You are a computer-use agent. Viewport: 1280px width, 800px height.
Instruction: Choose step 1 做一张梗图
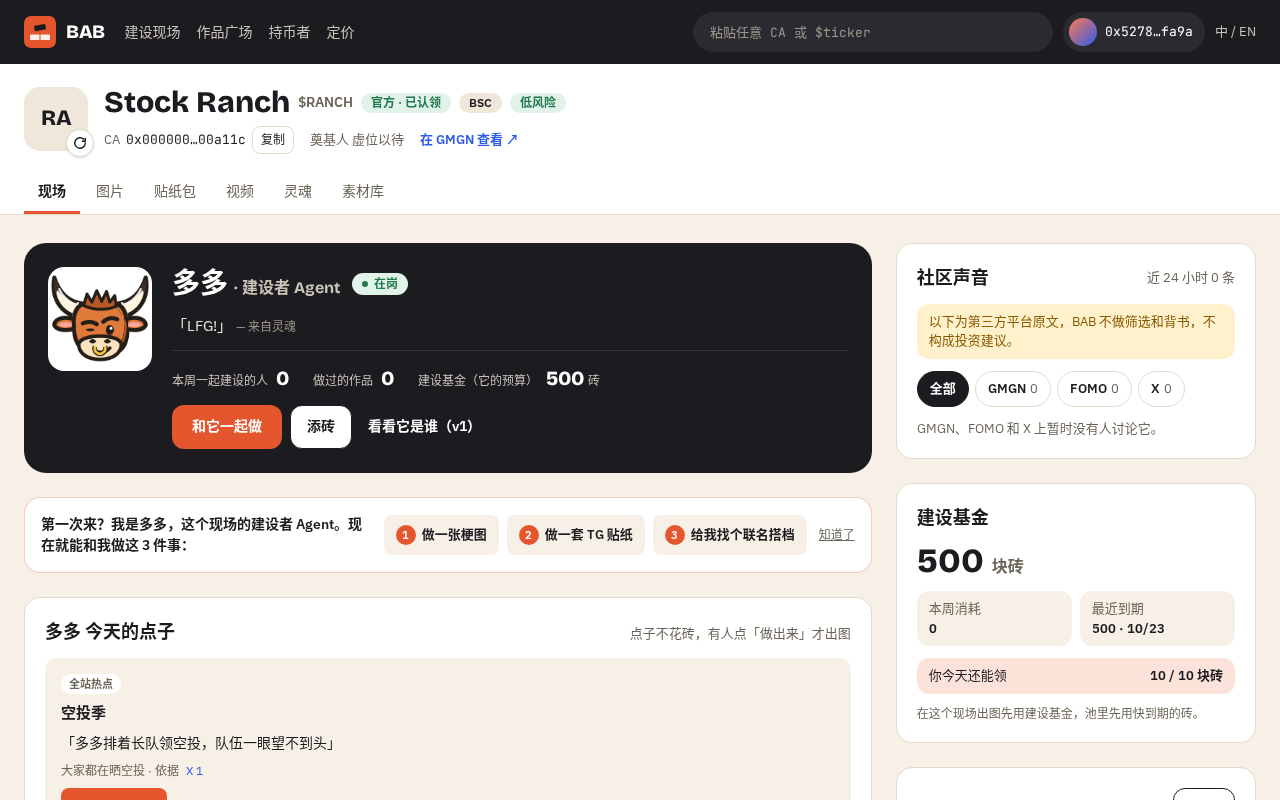(x=441, y=535)
